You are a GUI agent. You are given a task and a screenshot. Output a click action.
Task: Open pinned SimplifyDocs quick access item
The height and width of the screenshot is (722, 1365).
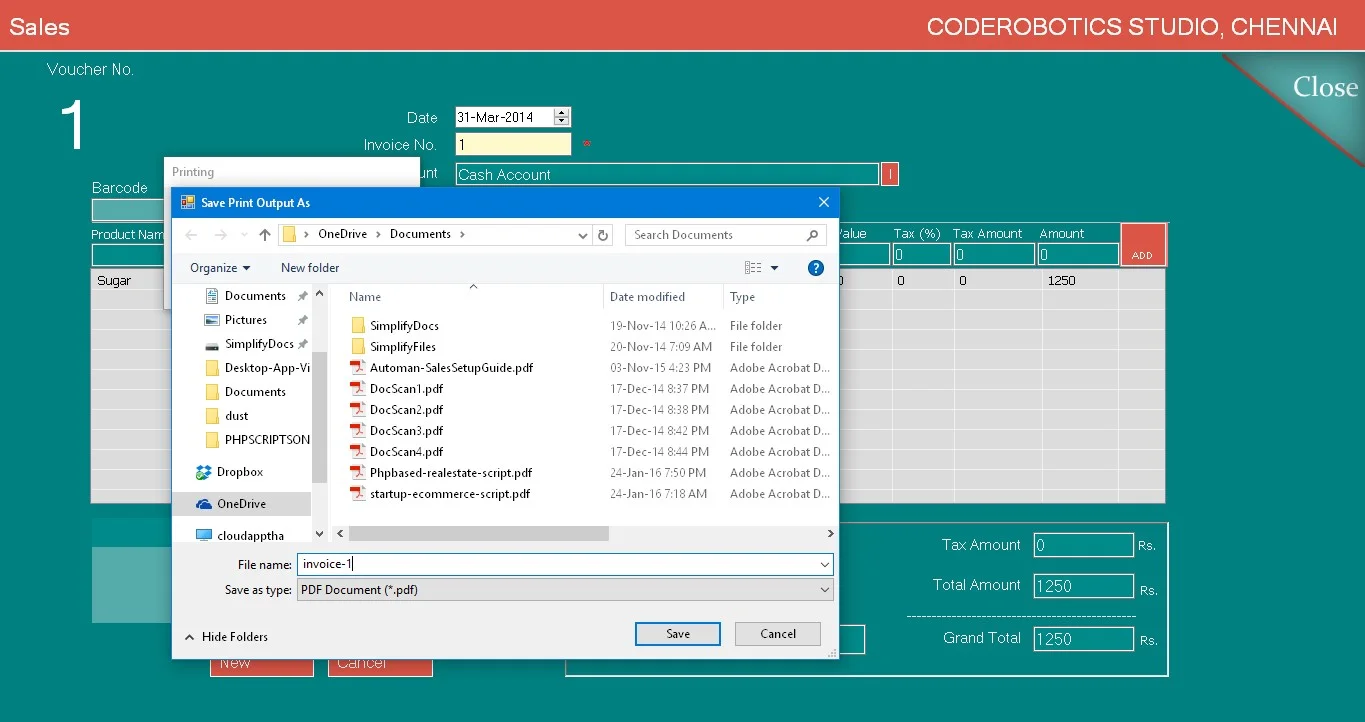click(x=258, y=344)
